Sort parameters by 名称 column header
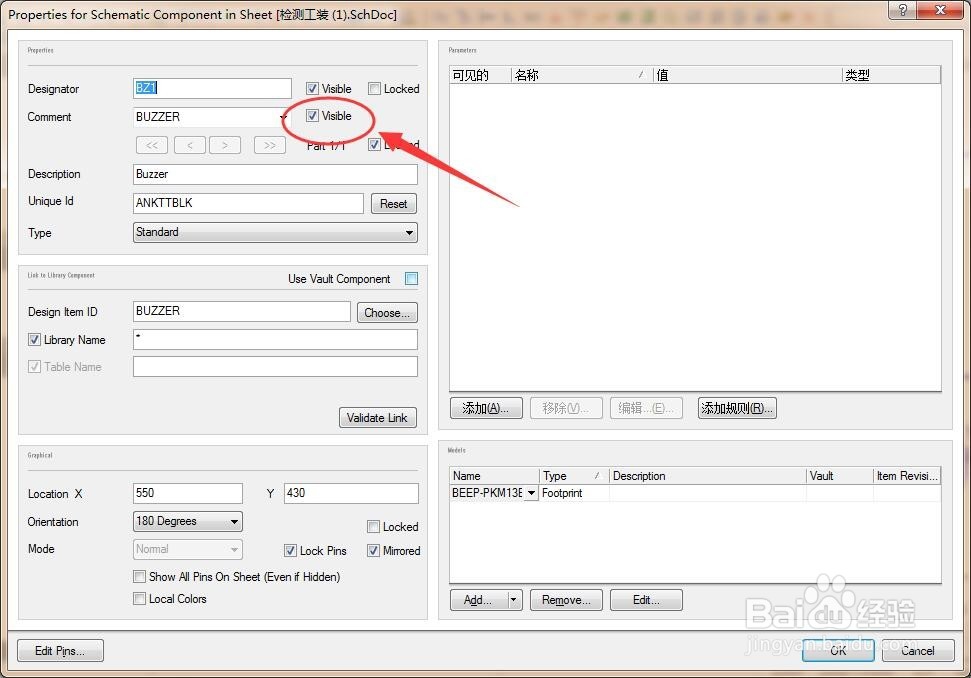 [582, 75]
